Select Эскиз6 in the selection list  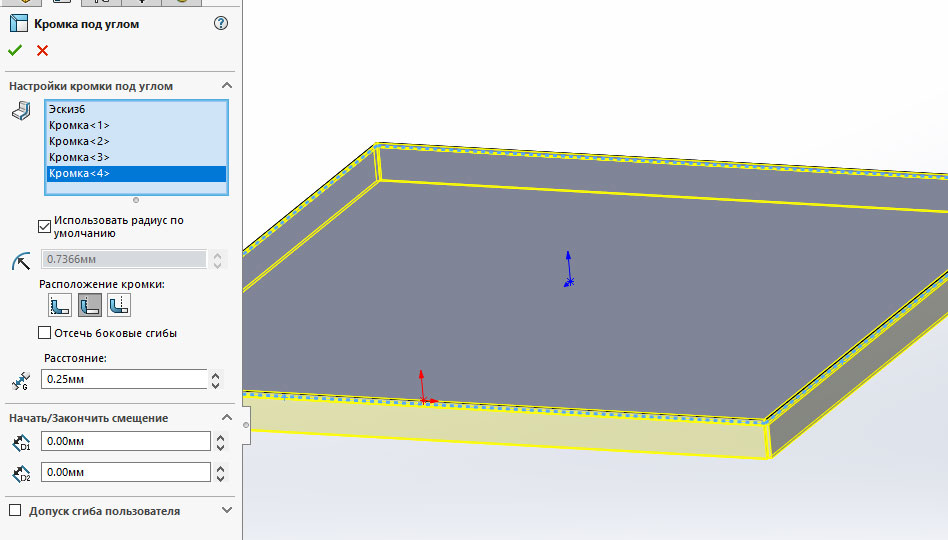coord(136,109)
